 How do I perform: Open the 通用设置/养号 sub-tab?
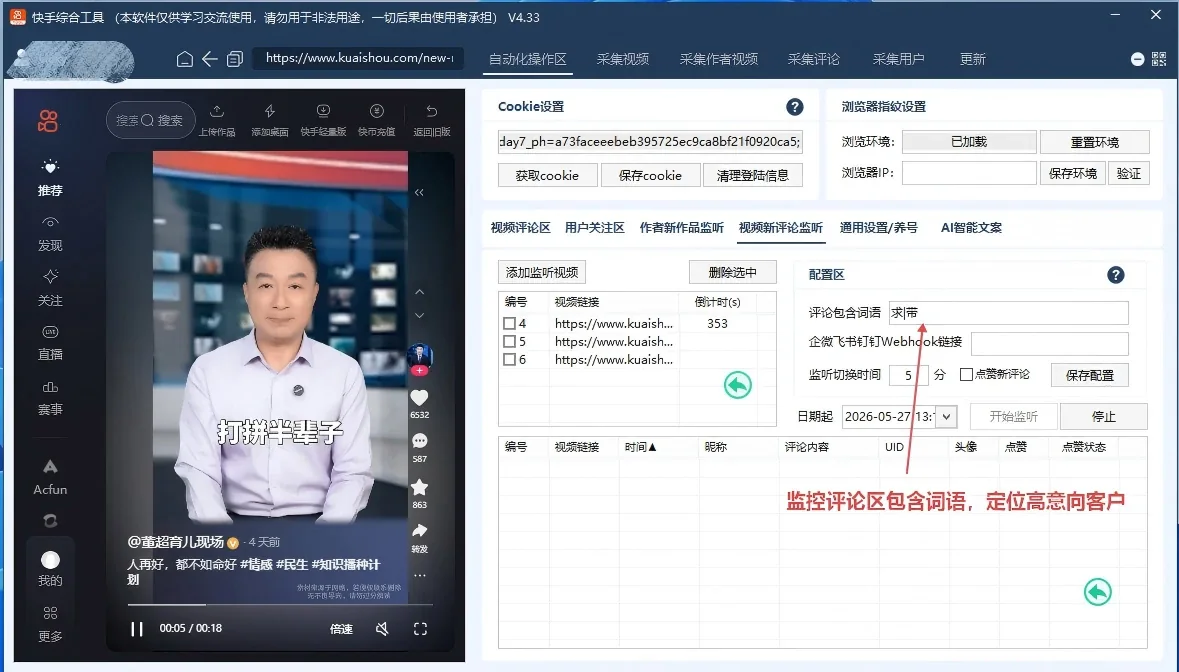[x=878, y=228]
